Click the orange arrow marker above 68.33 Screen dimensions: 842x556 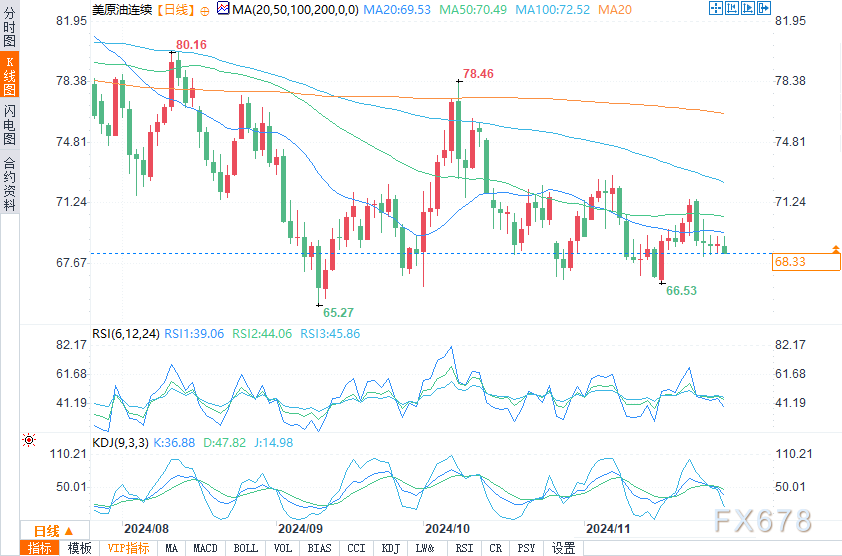click(x=835, y=247)
